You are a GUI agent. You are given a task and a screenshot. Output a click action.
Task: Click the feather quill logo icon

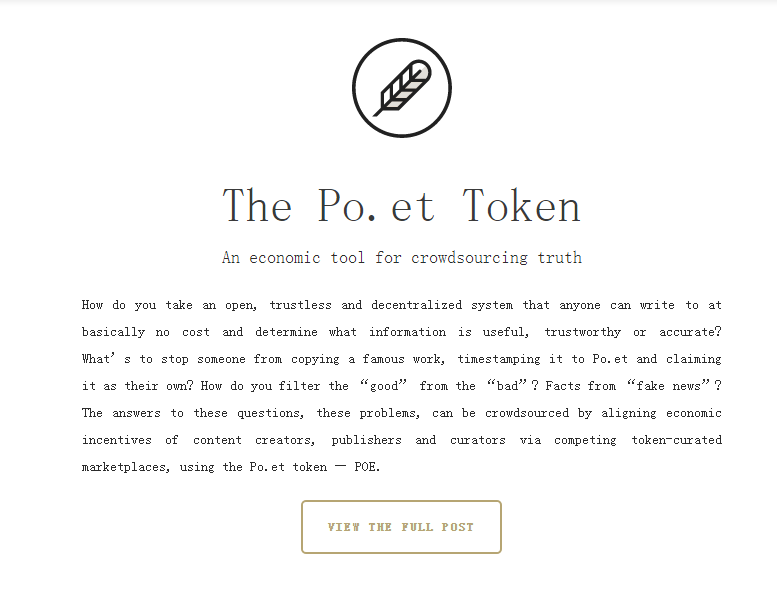402,88
